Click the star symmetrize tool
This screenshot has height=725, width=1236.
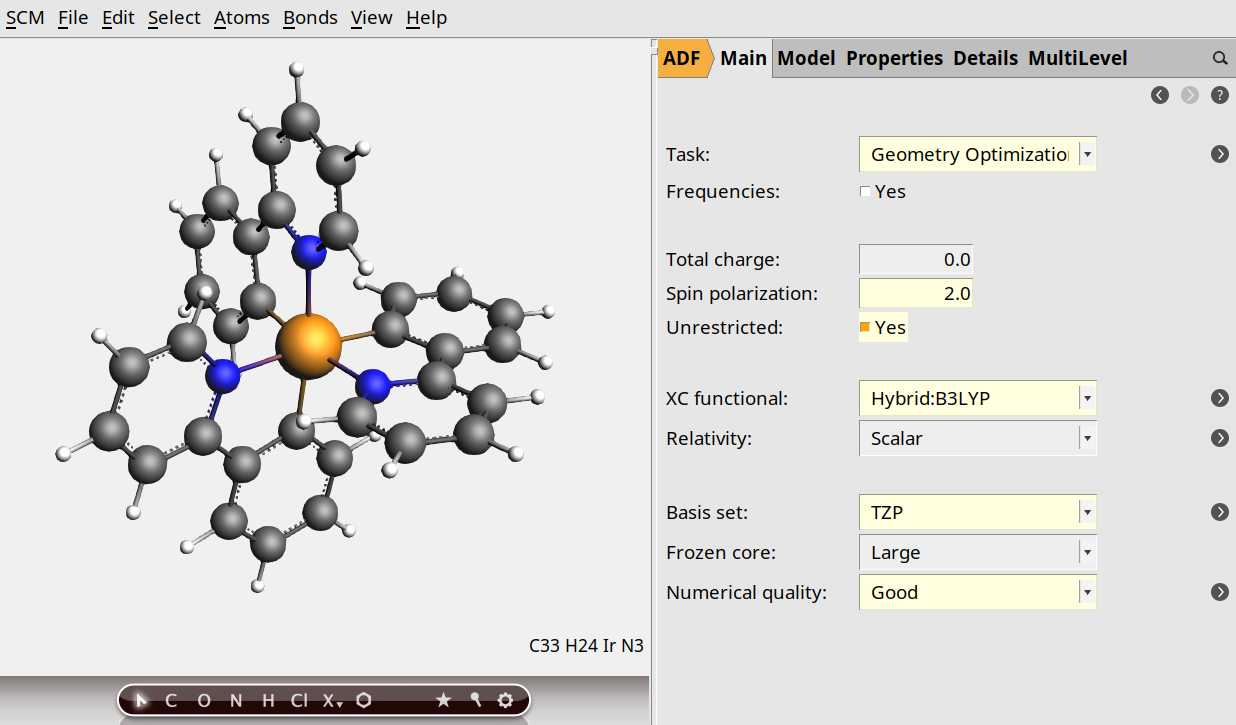pyautogui.click(x=444, y=701)
